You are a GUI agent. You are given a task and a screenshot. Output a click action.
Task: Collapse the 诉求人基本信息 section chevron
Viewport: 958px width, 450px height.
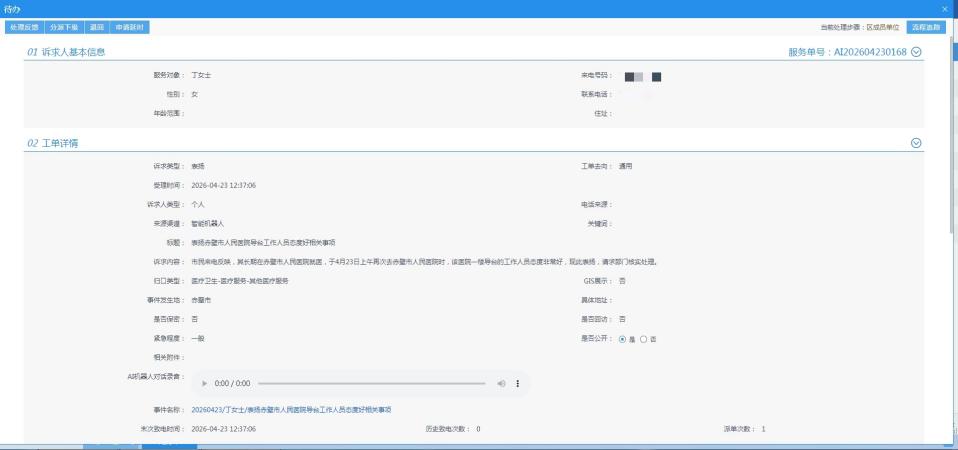[916, 52]
